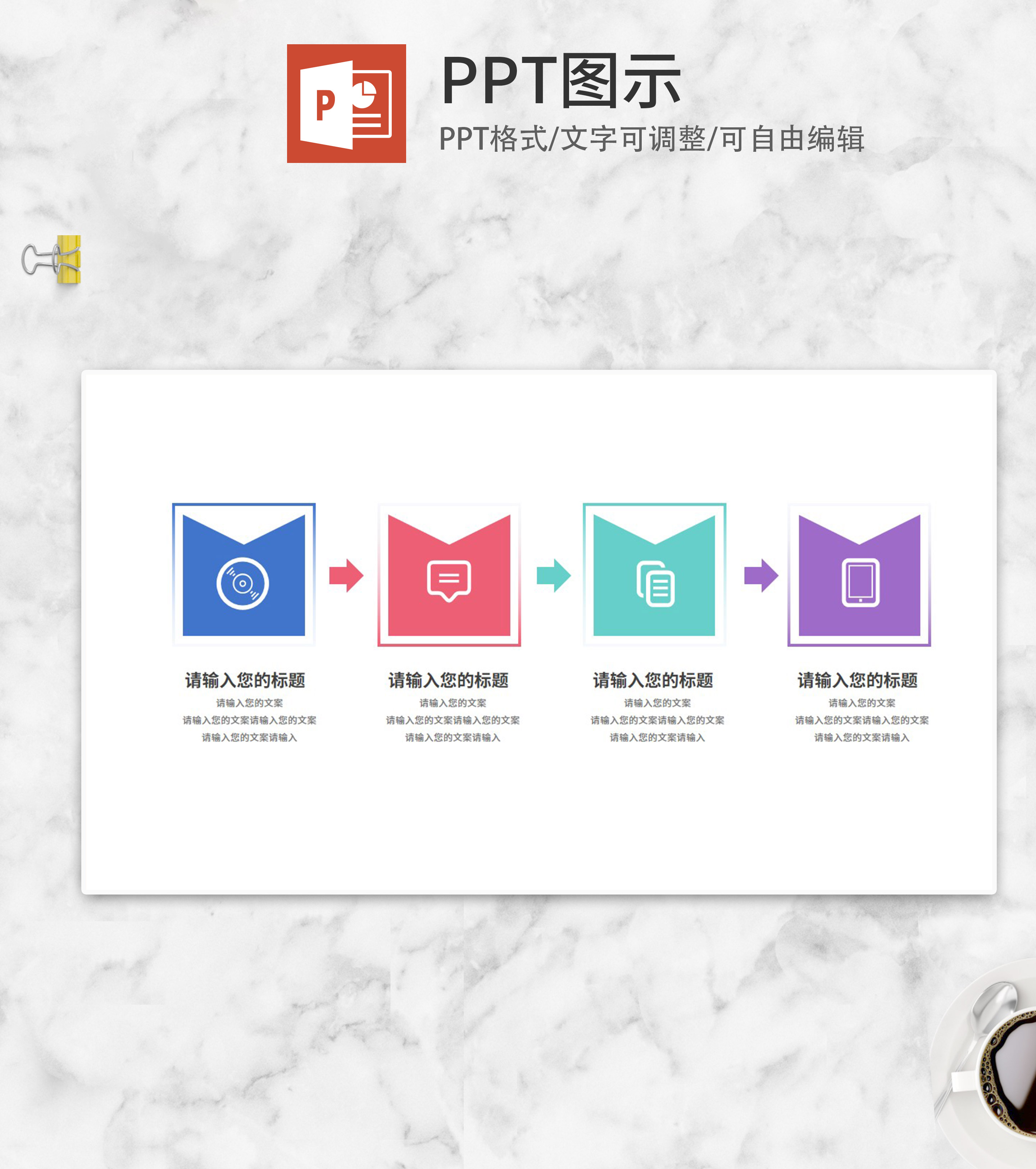Click the teal arrow between boxes

point(553,576)
